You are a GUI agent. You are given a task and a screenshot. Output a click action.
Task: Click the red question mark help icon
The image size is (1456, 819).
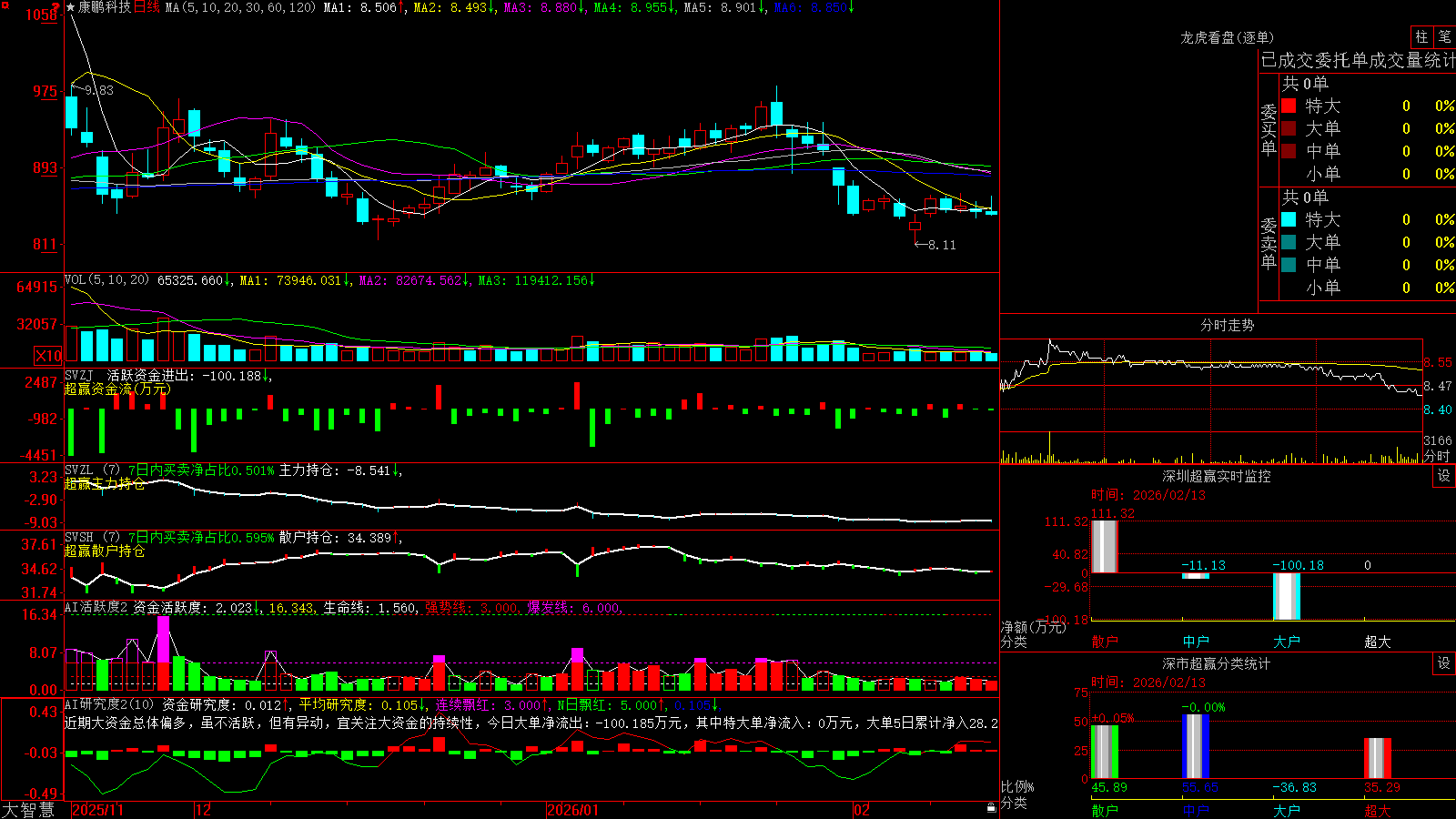[56, 7]
